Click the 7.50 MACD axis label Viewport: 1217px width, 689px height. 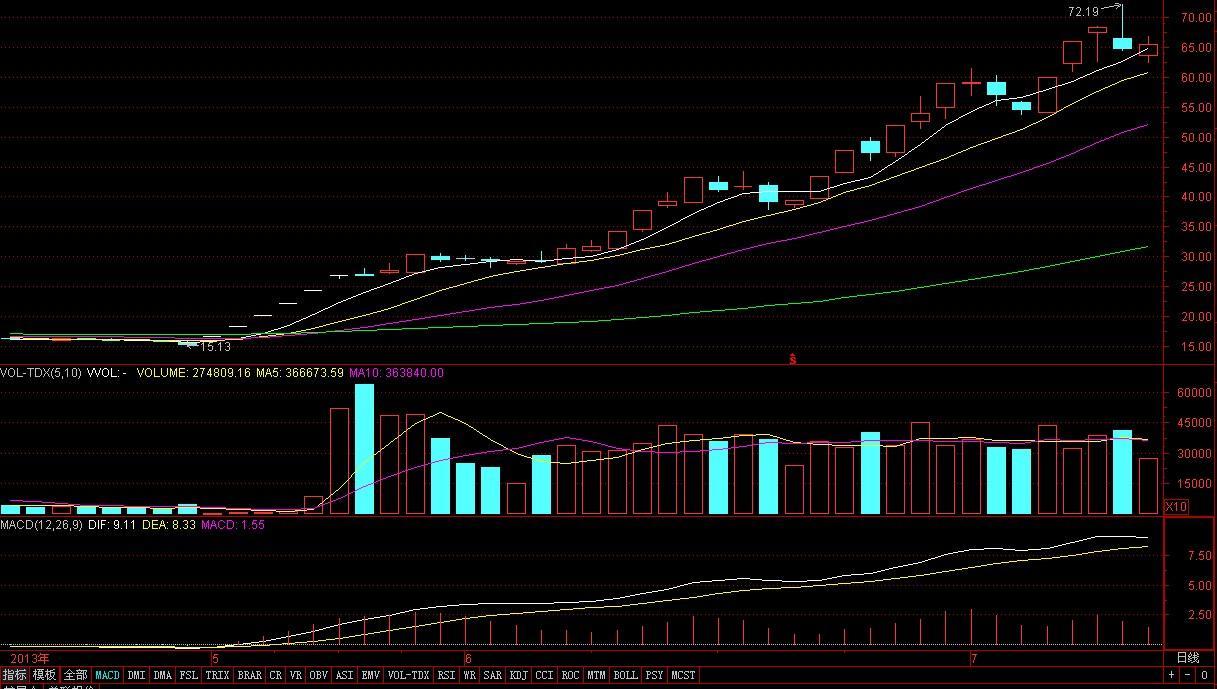coord(1198,556)
